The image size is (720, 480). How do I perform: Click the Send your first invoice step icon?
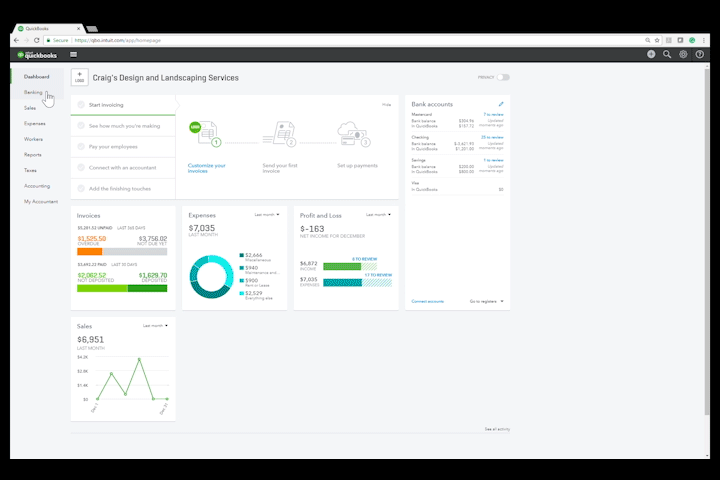279,134
